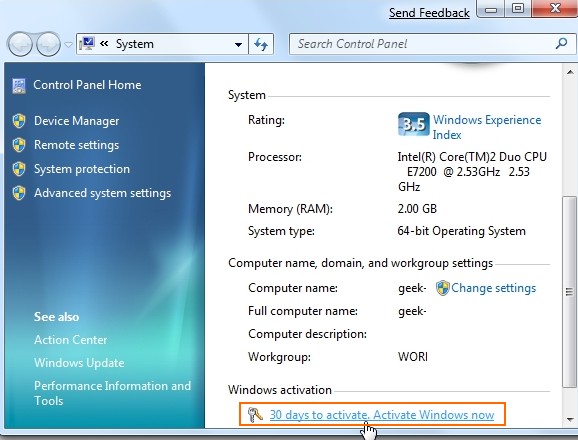Open the Windows Experience Index link

[x=487, y=127]
